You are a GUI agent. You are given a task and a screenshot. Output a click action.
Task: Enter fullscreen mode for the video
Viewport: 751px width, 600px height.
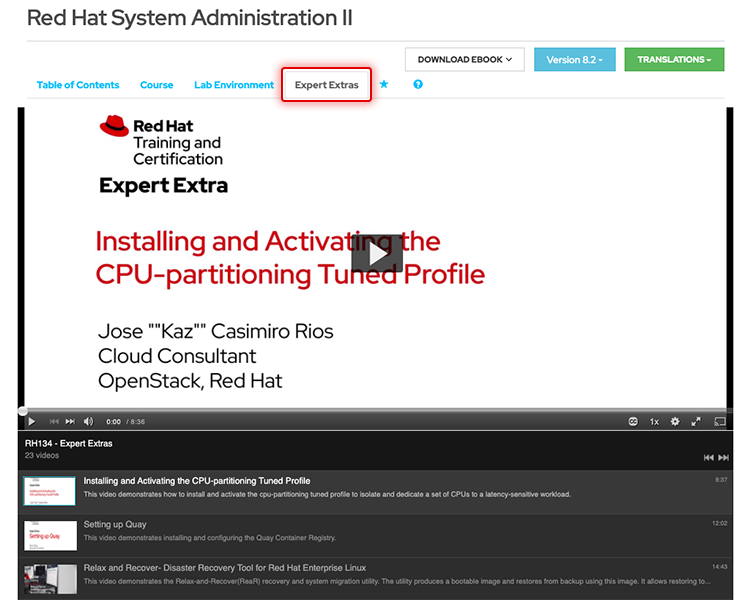point(696,422)
